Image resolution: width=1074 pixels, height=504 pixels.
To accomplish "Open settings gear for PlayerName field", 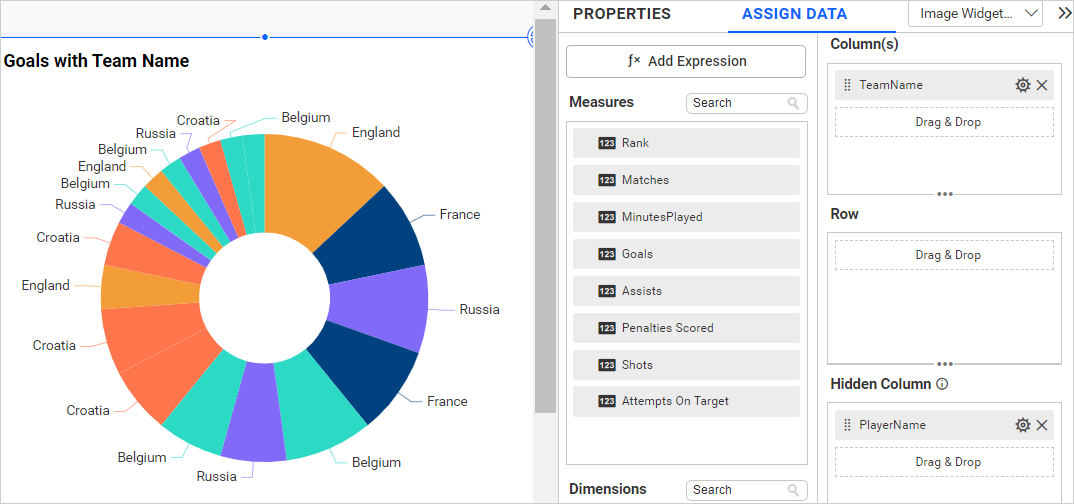I will point(1022,425).
